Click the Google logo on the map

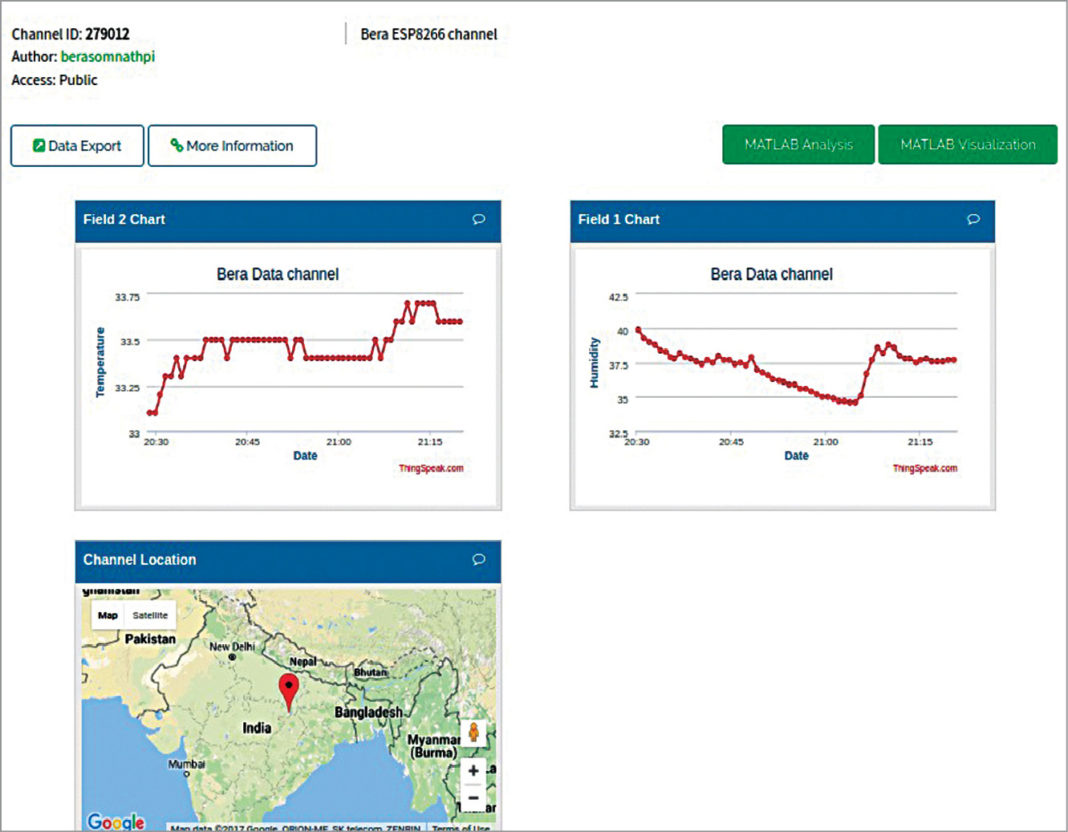point(116,821)
